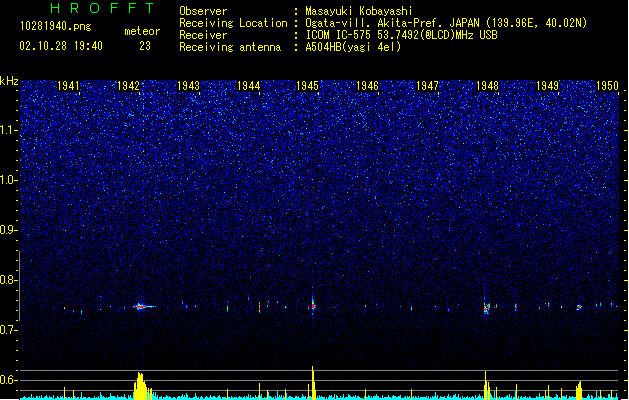Click the meteor count 23

click(145, 46)
